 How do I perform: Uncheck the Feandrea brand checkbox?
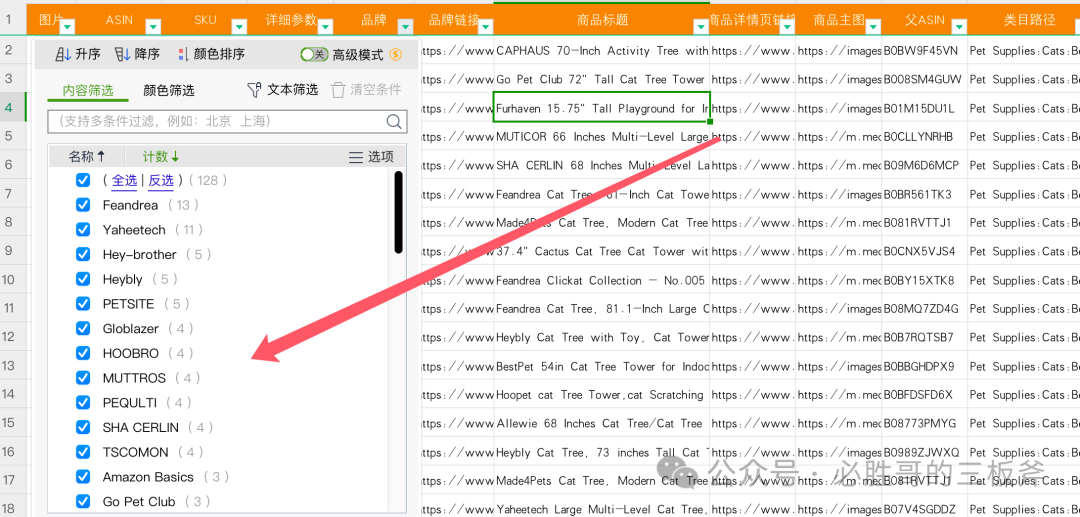83,205
